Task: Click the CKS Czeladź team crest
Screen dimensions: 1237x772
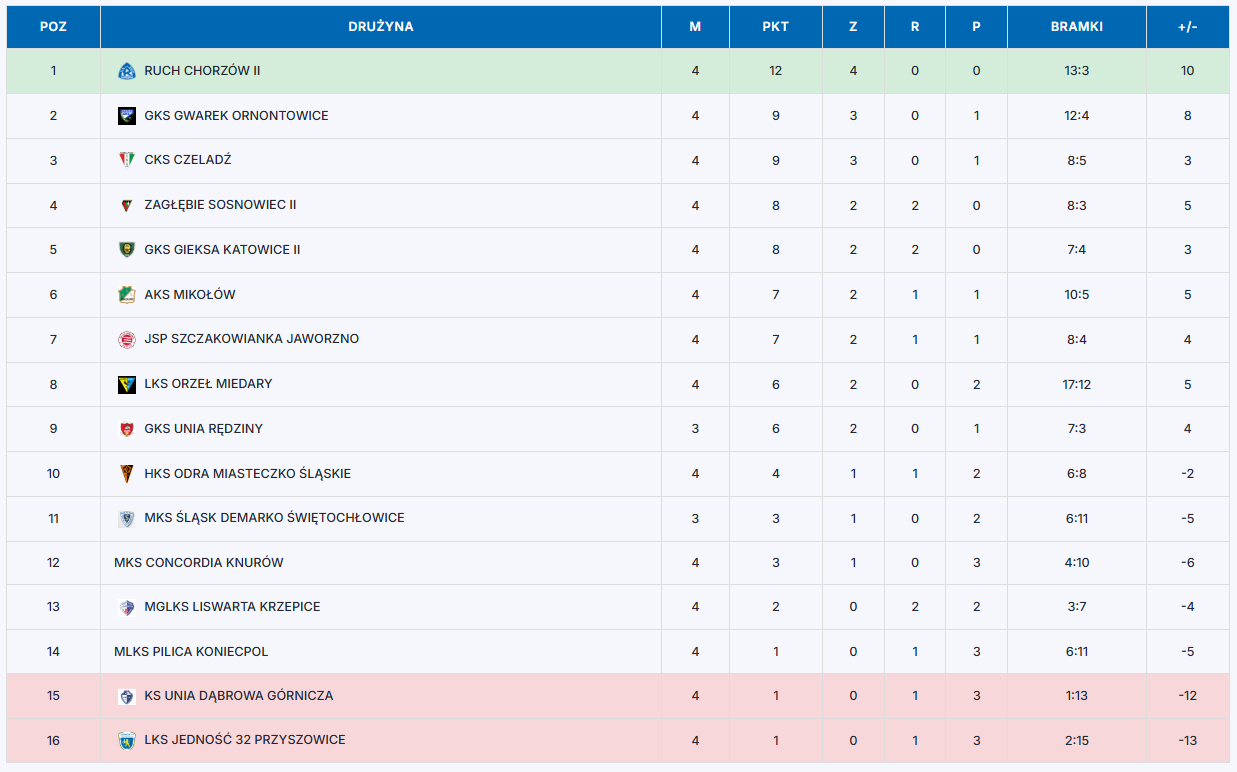Action: pyautogui.click(x=126, y=160)
